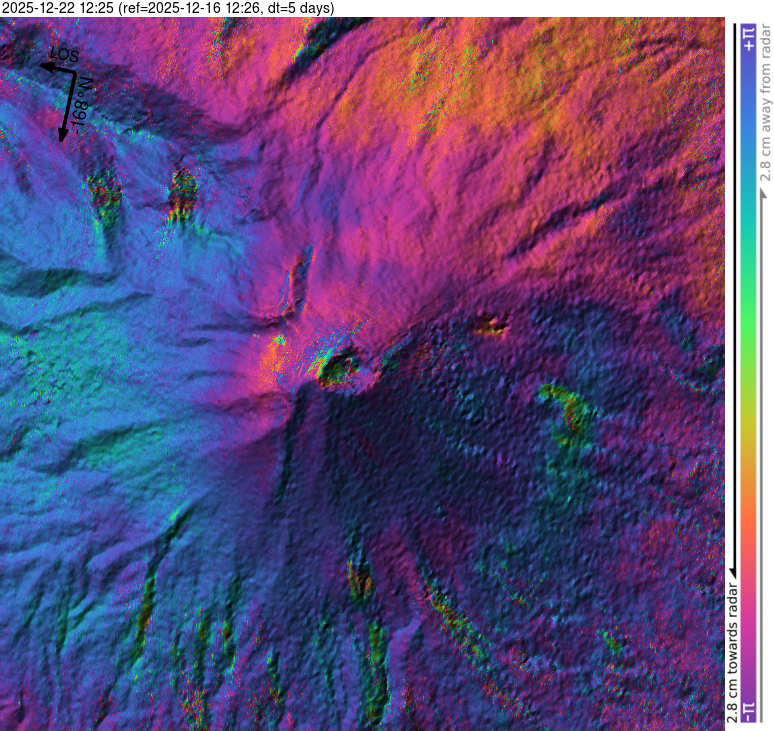Viewport: 774px width, 731px height.
Task: Click the acquisition date 2025-12-22 12:25
Action: (58, 8)
